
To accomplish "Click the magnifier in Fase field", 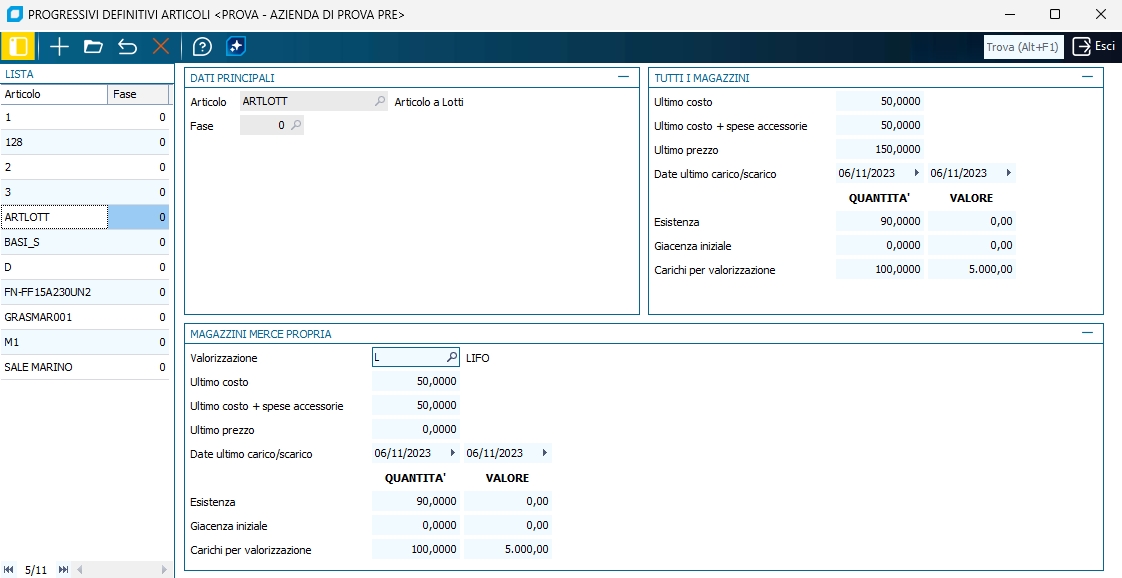I will [296, 125].
